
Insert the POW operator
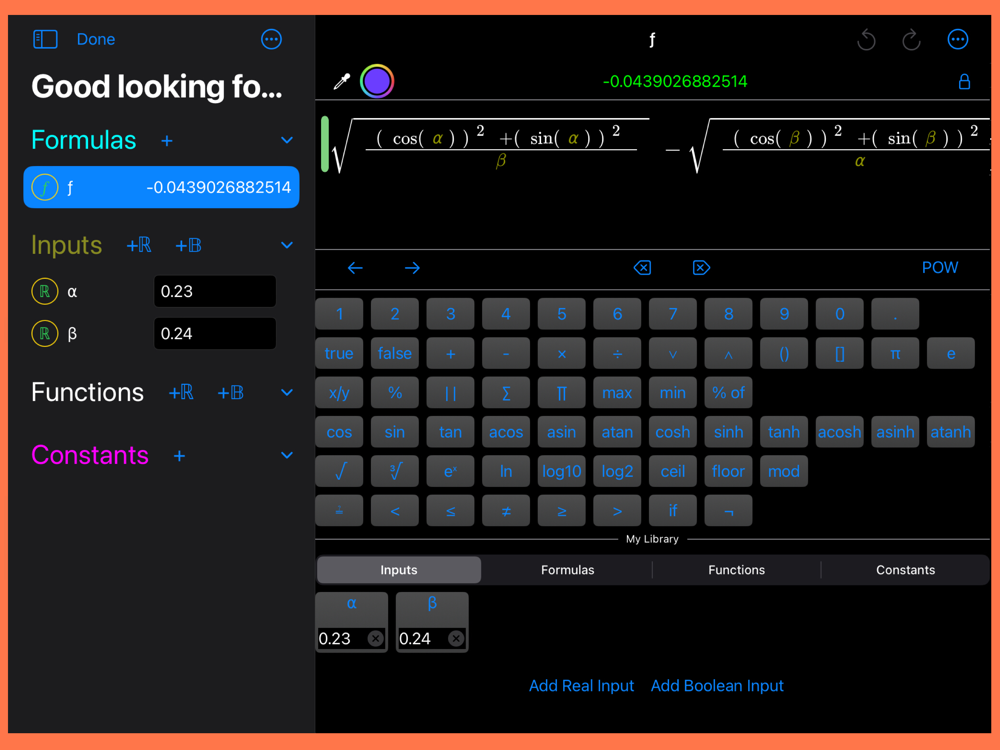pos(940,268)
